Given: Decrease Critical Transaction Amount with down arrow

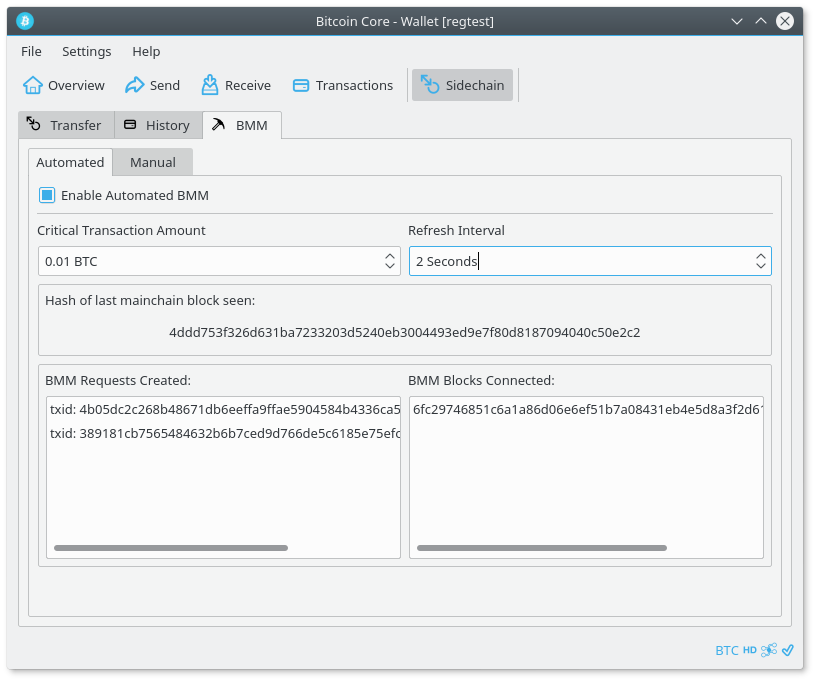Looking at the screenshot, I should (390, 266).
